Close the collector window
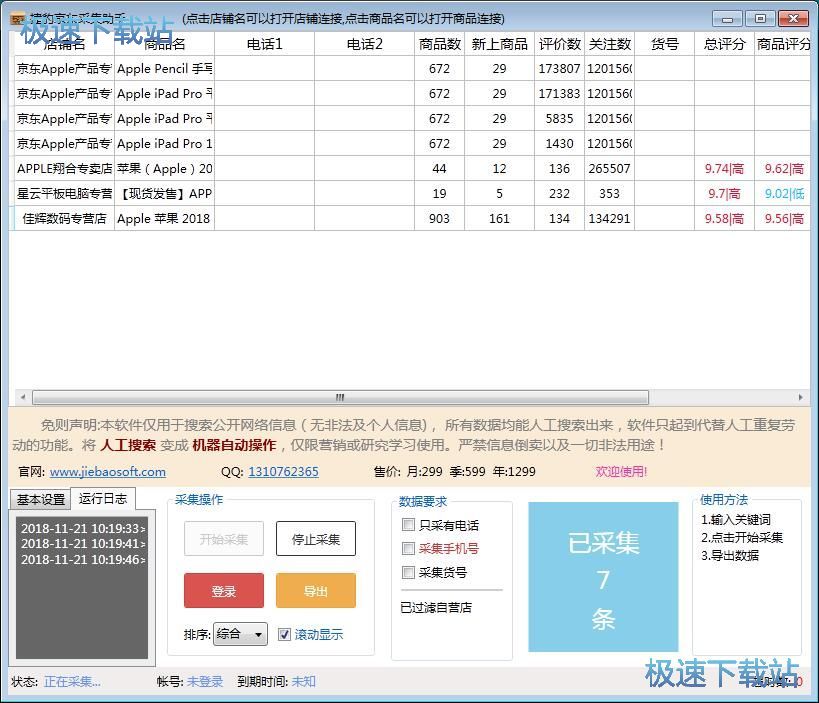 click(793, 19)
